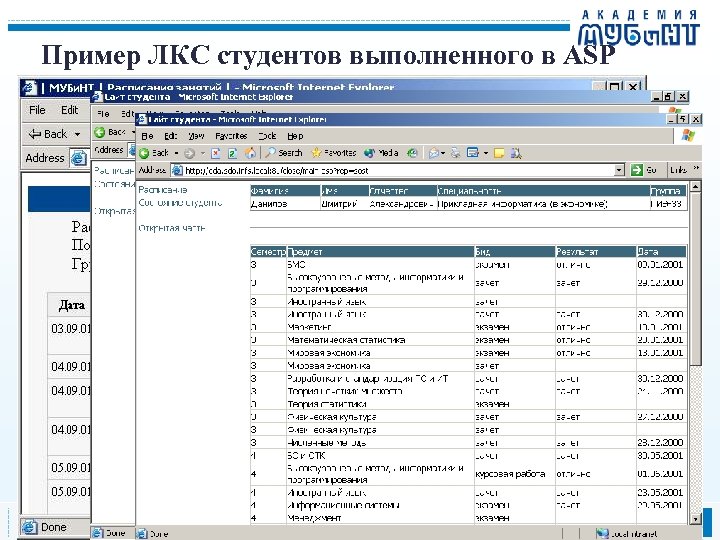Open the Search pane from the toolbar
720x540 pixels.
point(284,152)
